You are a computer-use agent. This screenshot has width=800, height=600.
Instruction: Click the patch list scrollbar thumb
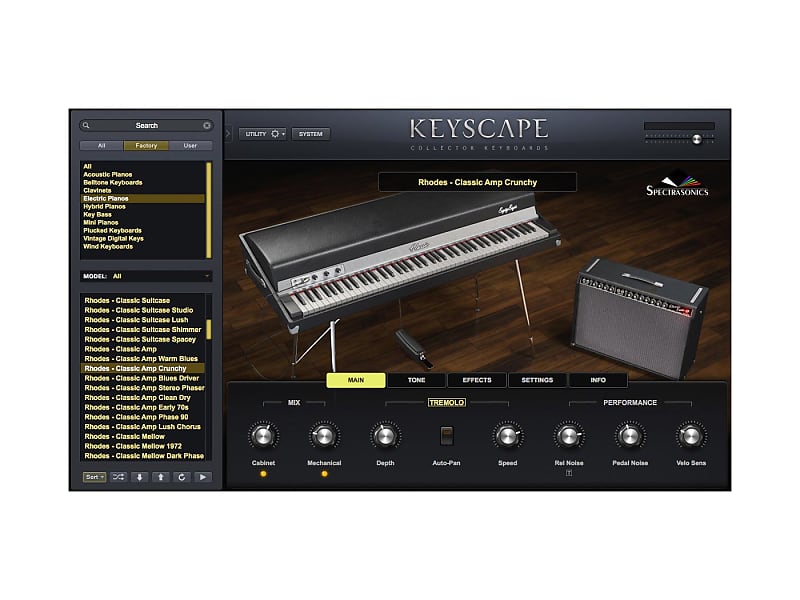click(x=208, y=330)
